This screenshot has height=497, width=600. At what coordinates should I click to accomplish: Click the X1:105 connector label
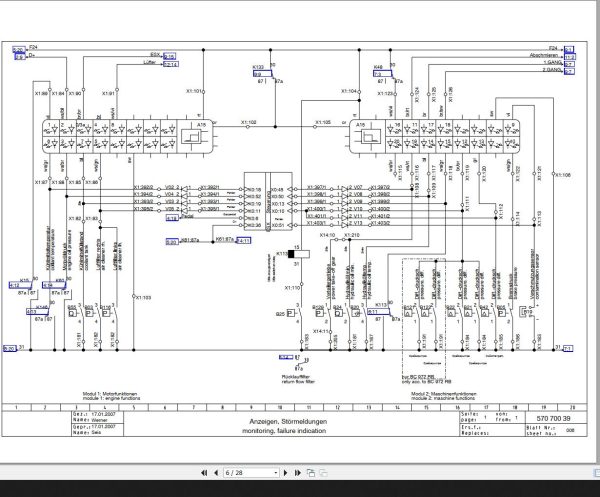coord(323,122)
